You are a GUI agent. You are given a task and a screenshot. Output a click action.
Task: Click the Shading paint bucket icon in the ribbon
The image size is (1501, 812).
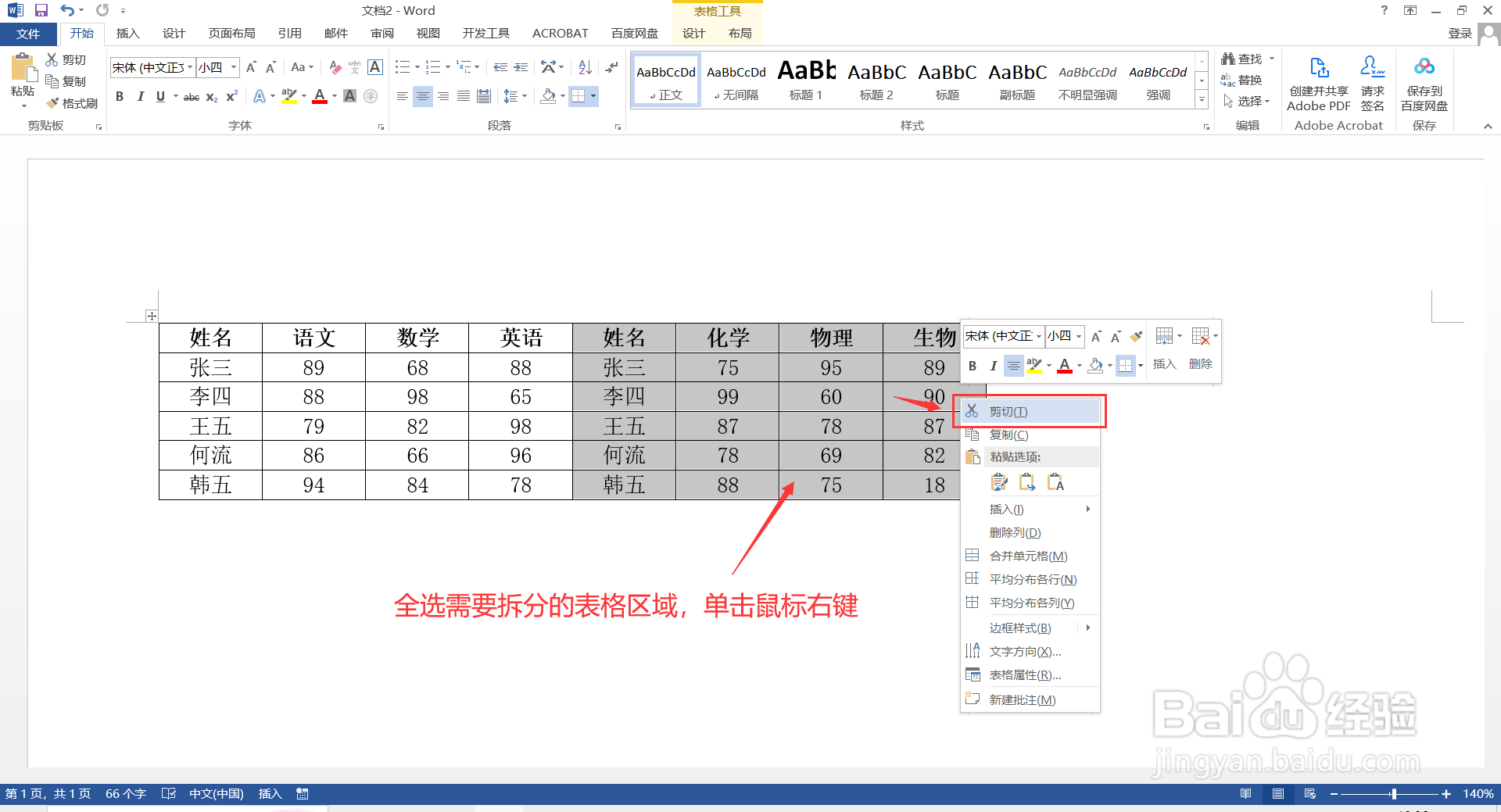point(548,96)
